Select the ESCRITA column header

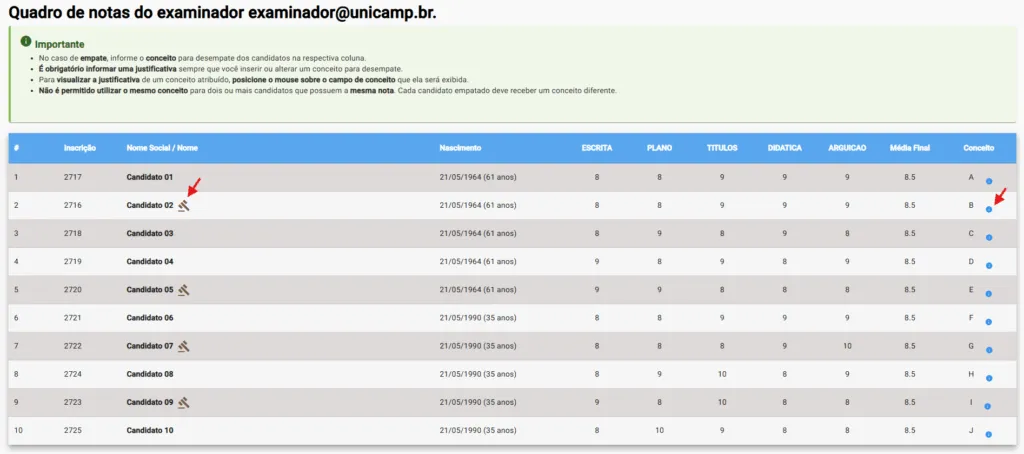tap(597, 148)
